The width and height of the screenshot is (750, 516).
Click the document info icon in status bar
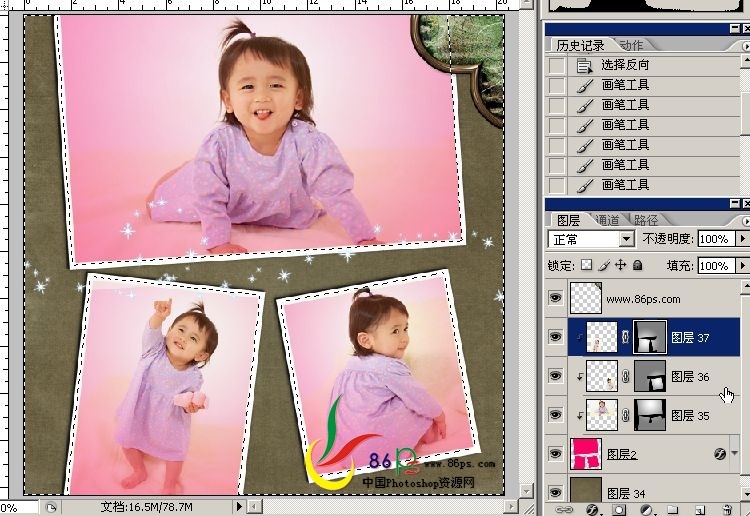[x=51, y=507]
